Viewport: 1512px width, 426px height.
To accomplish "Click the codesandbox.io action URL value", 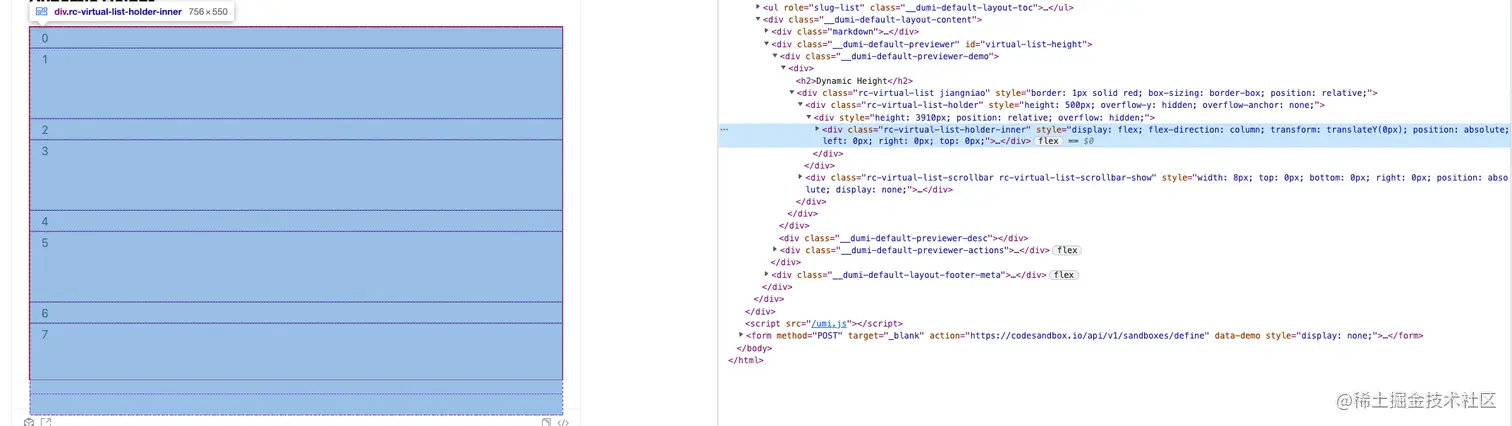I will 1087,336.
